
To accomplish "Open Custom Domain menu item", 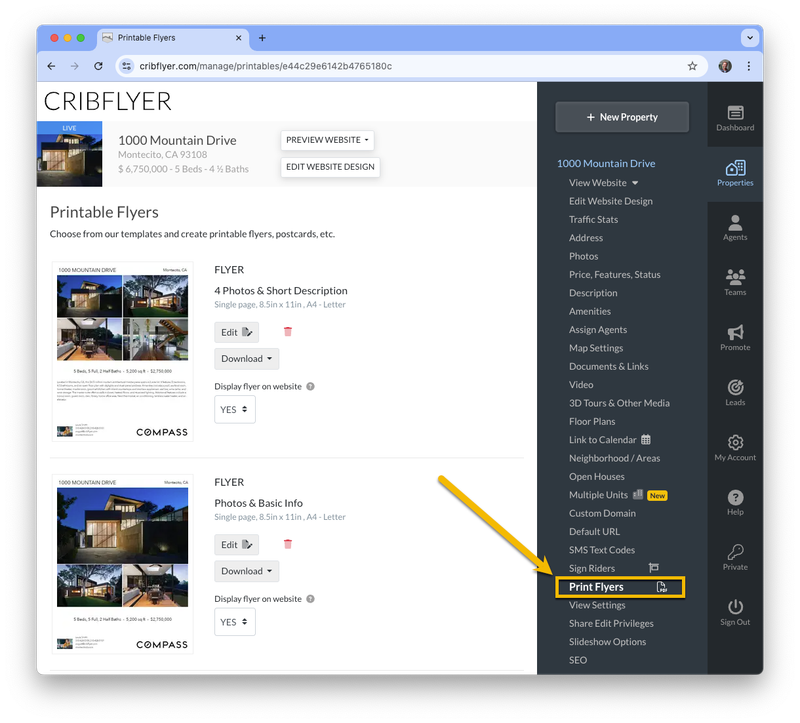I will 603,513.
